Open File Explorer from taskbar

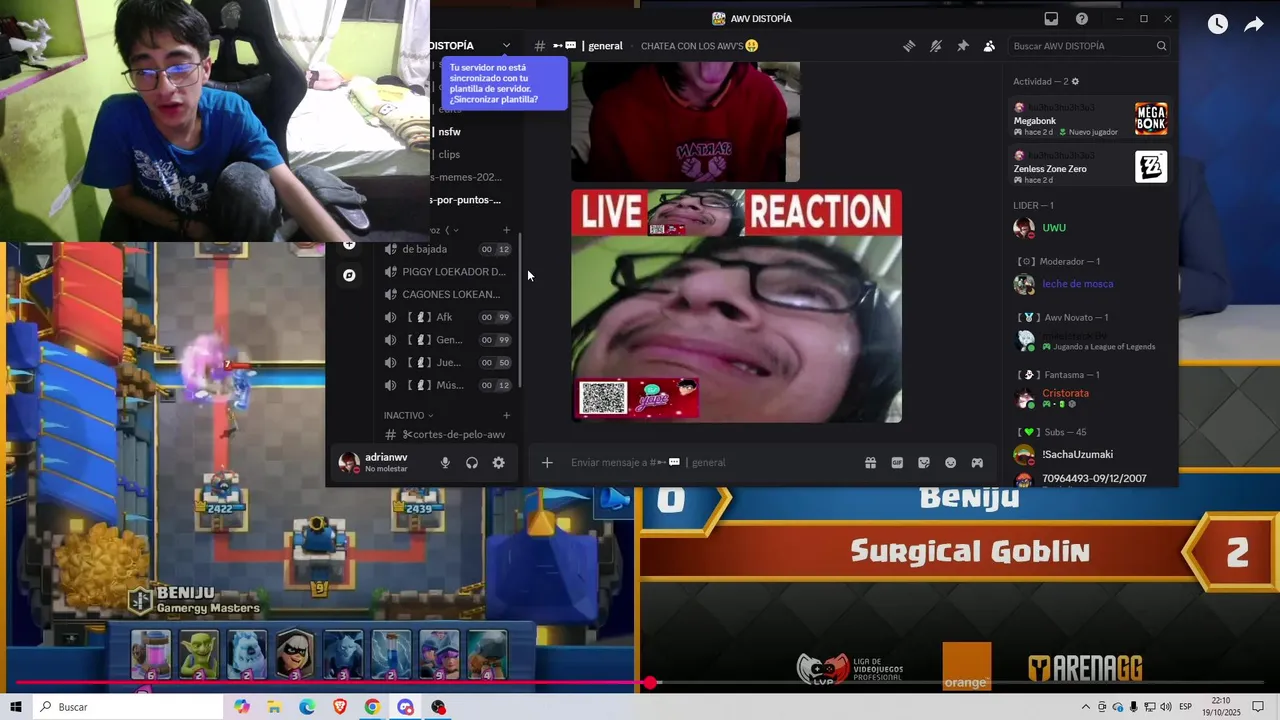274,707
